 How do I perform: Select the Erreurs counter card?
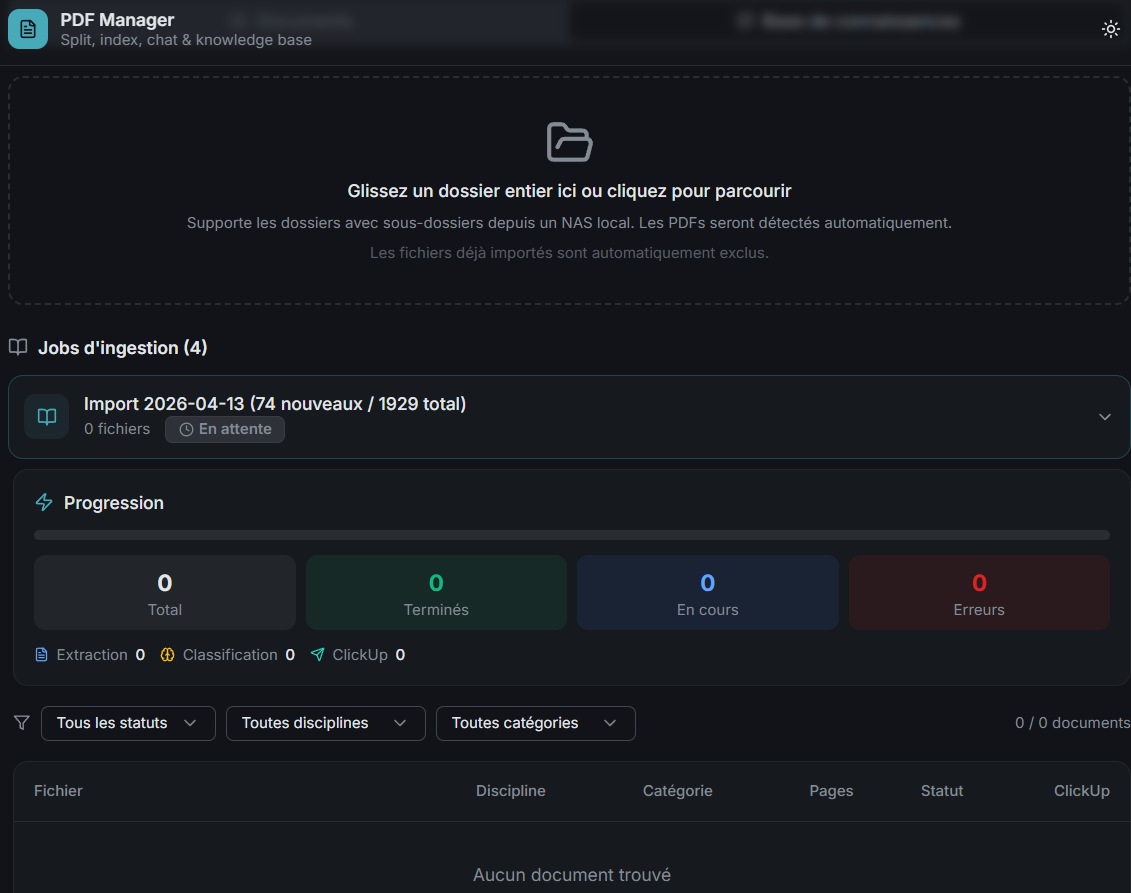click(978, 592)
